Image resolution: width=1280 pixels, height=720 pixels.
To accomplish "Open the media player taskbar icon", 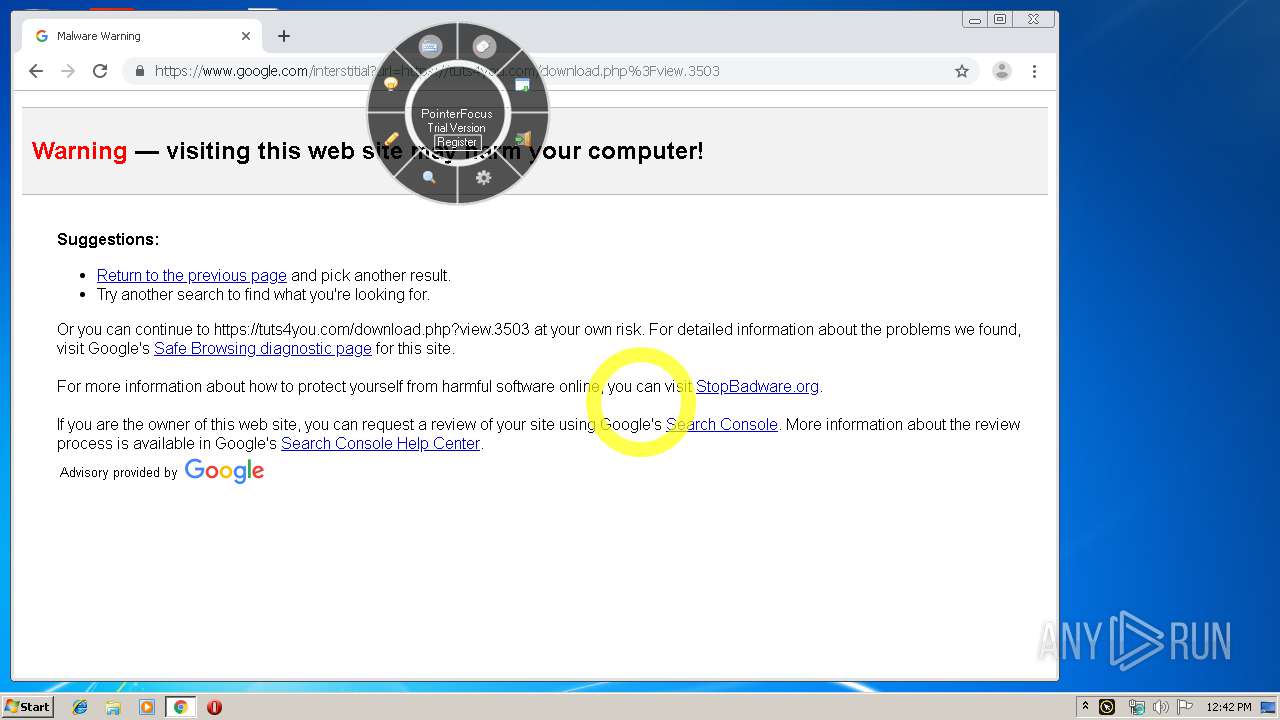I will coord(147,707).
